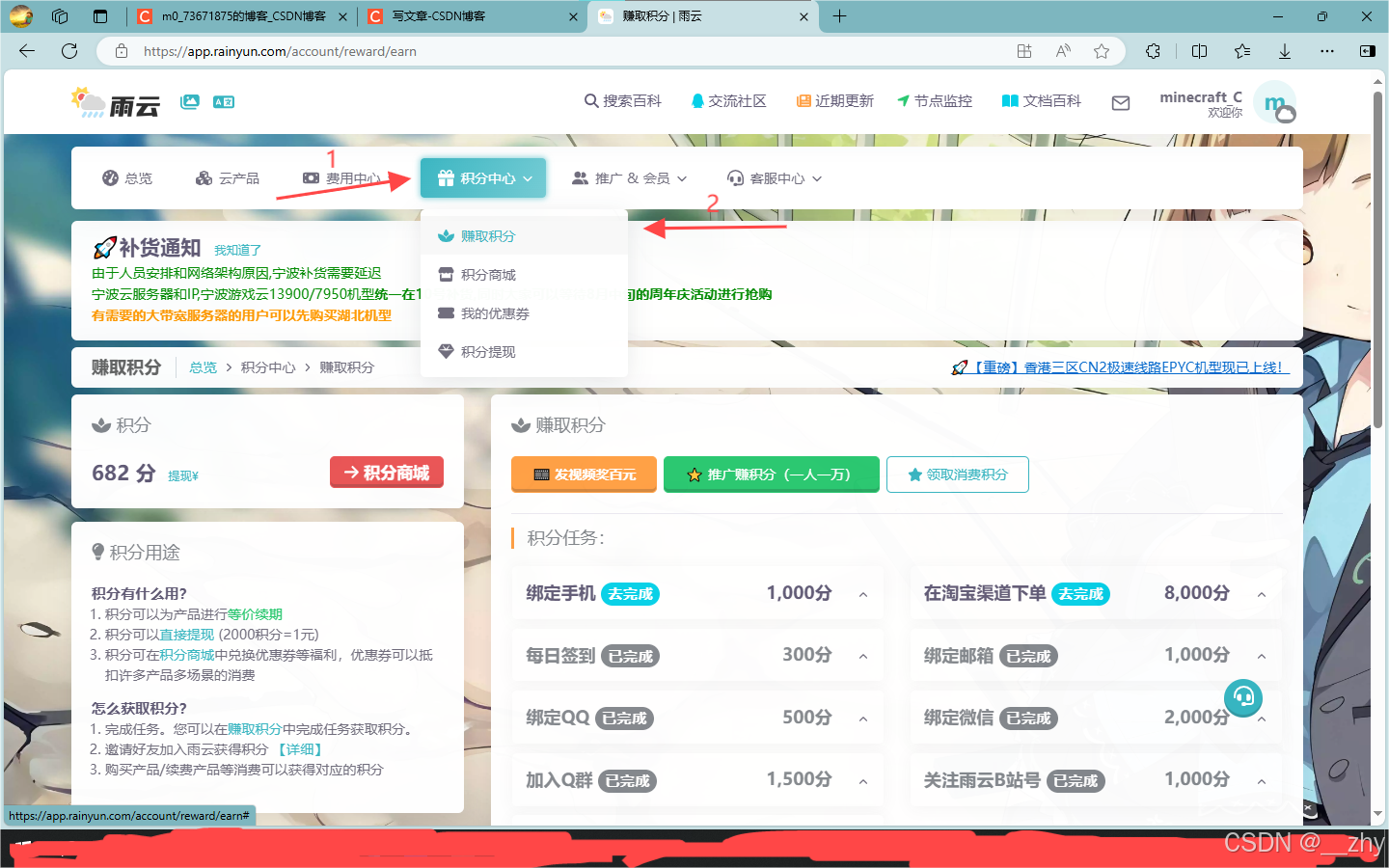Refresh the current page
Image resolution: width=1389 pixels, height=868 pixels.
click(69, 51)
